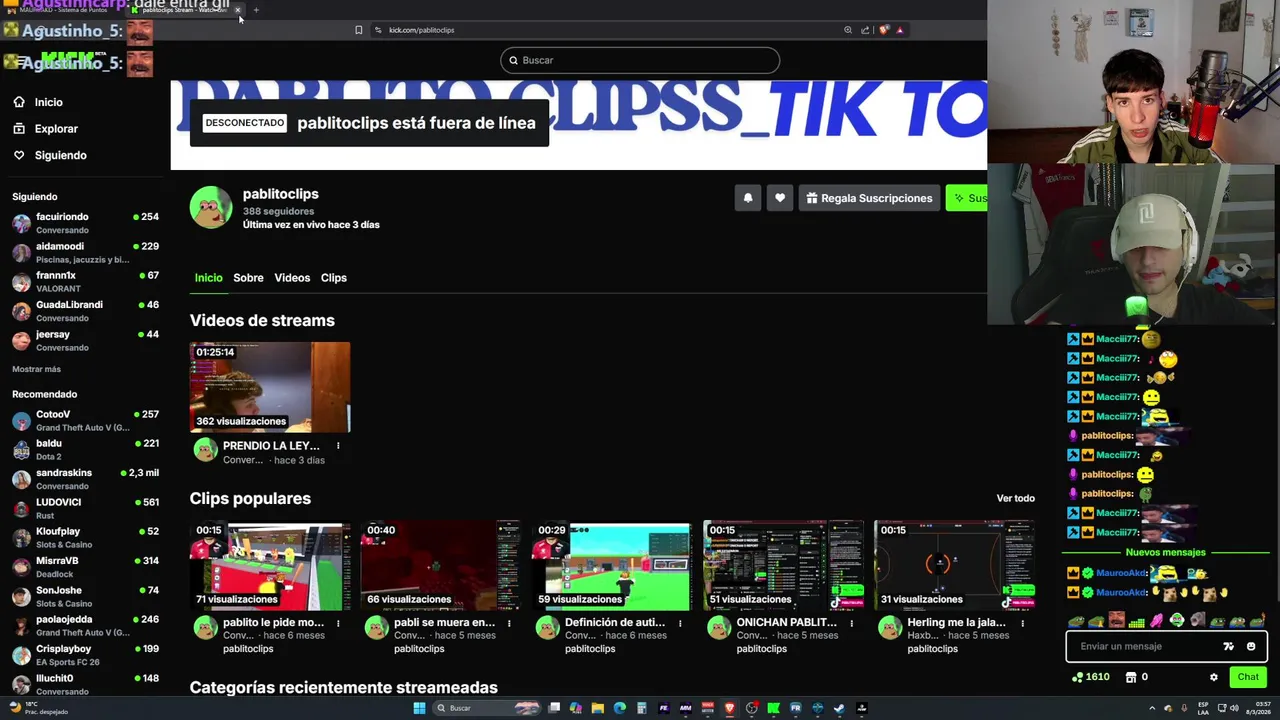Open options menu for PRENDIO LA LEY video
This screenshot has width=1280, height=720.
coord(338,446)
